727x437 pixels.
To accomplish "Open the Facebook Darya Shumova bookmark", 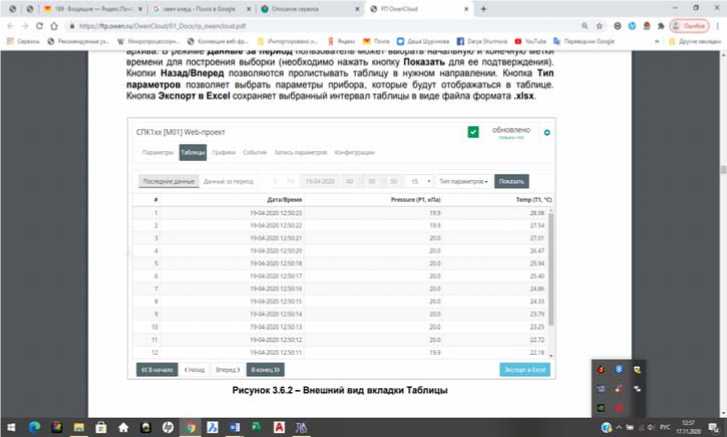I will (482, 41).
